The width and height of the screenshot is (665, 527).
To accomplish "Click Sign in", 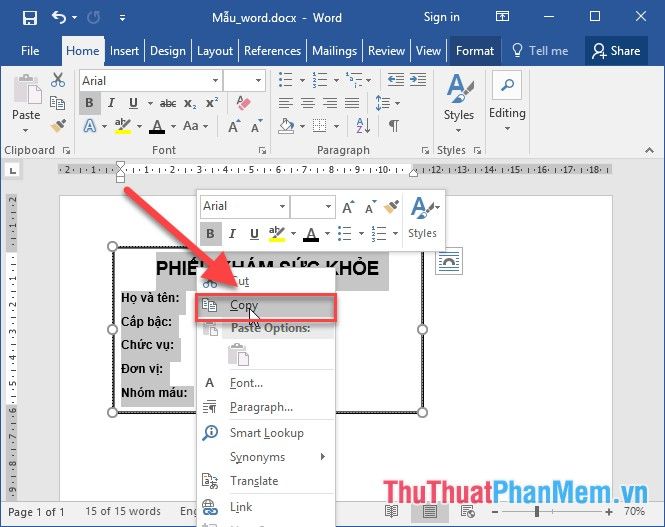I will click(x=441, y=17).
